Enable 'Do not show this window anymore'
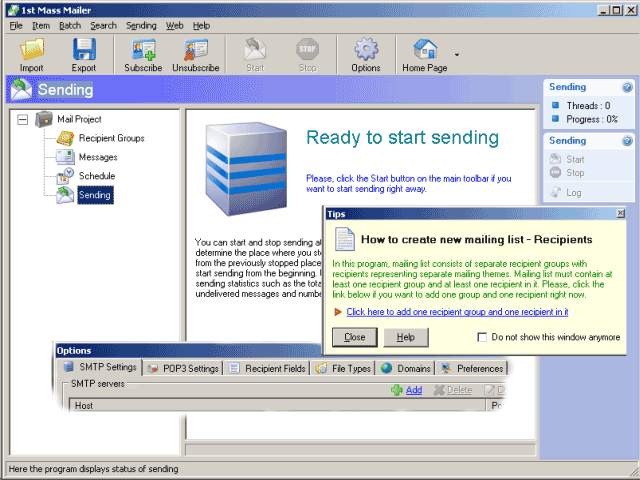Viewport: 640px width, 480px height. (483, 337)
